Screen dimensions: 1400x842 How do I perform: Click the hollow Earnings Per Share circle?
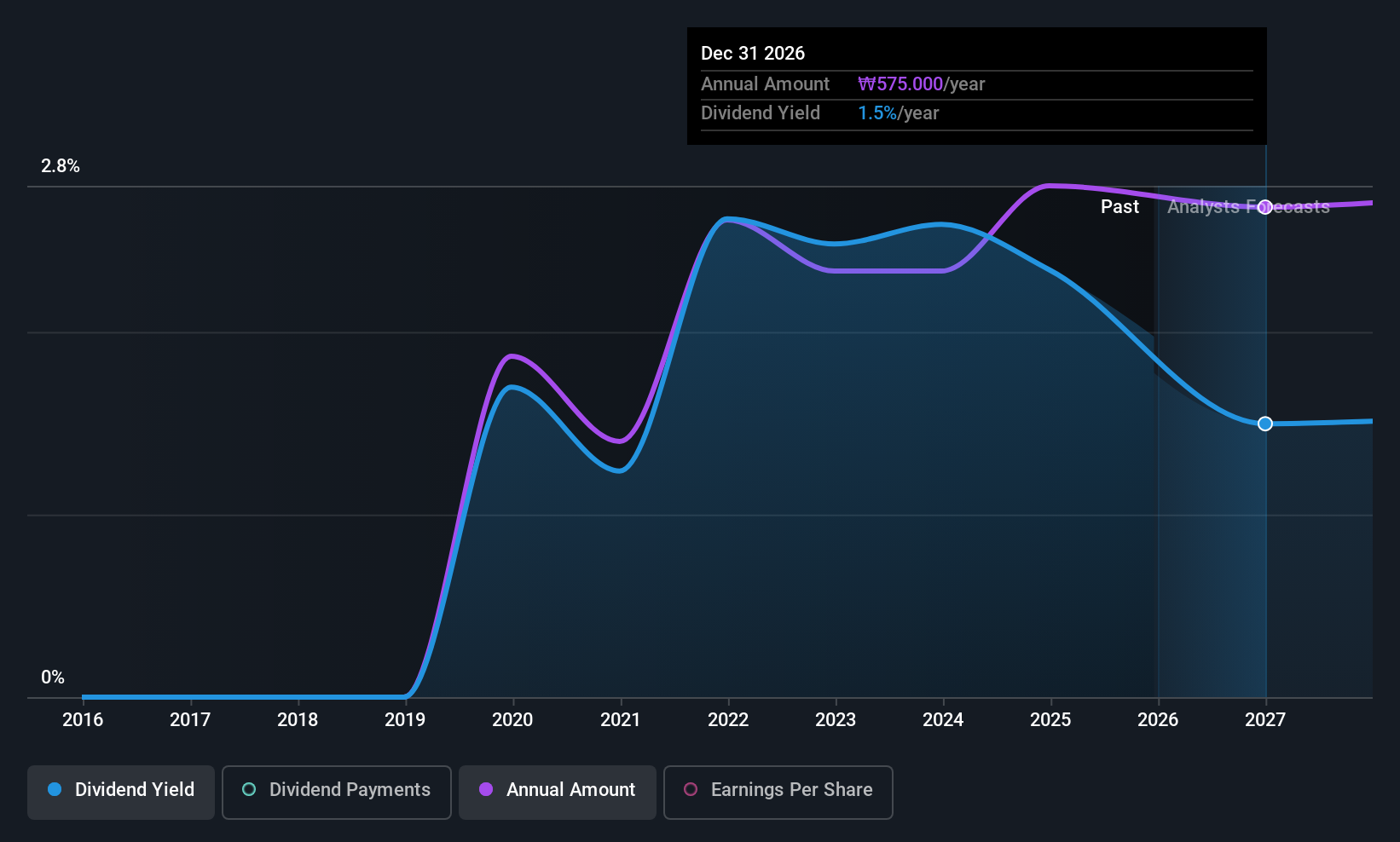pos(691,790)
